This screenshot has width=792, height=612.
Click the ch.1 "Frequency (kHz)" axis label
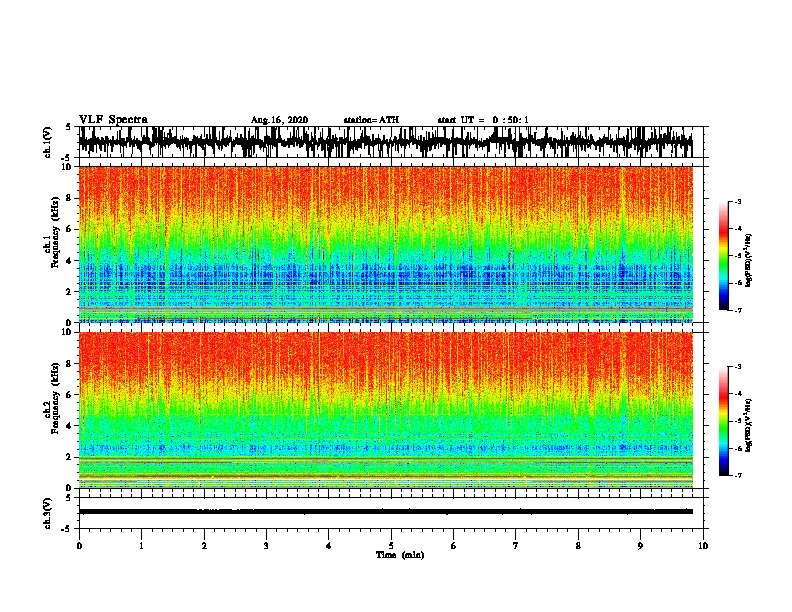[55, 233]
